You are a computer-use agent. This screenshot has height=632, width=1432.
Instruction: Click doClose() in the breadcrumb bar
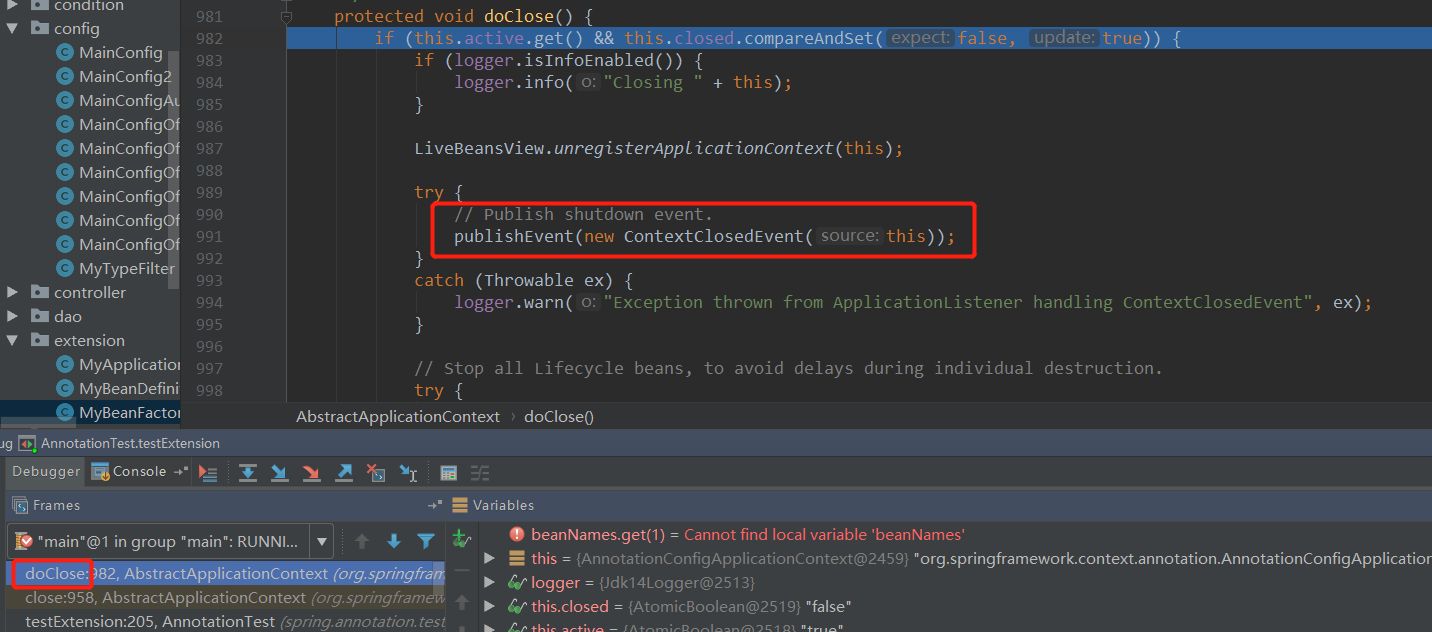pos(559,416)
